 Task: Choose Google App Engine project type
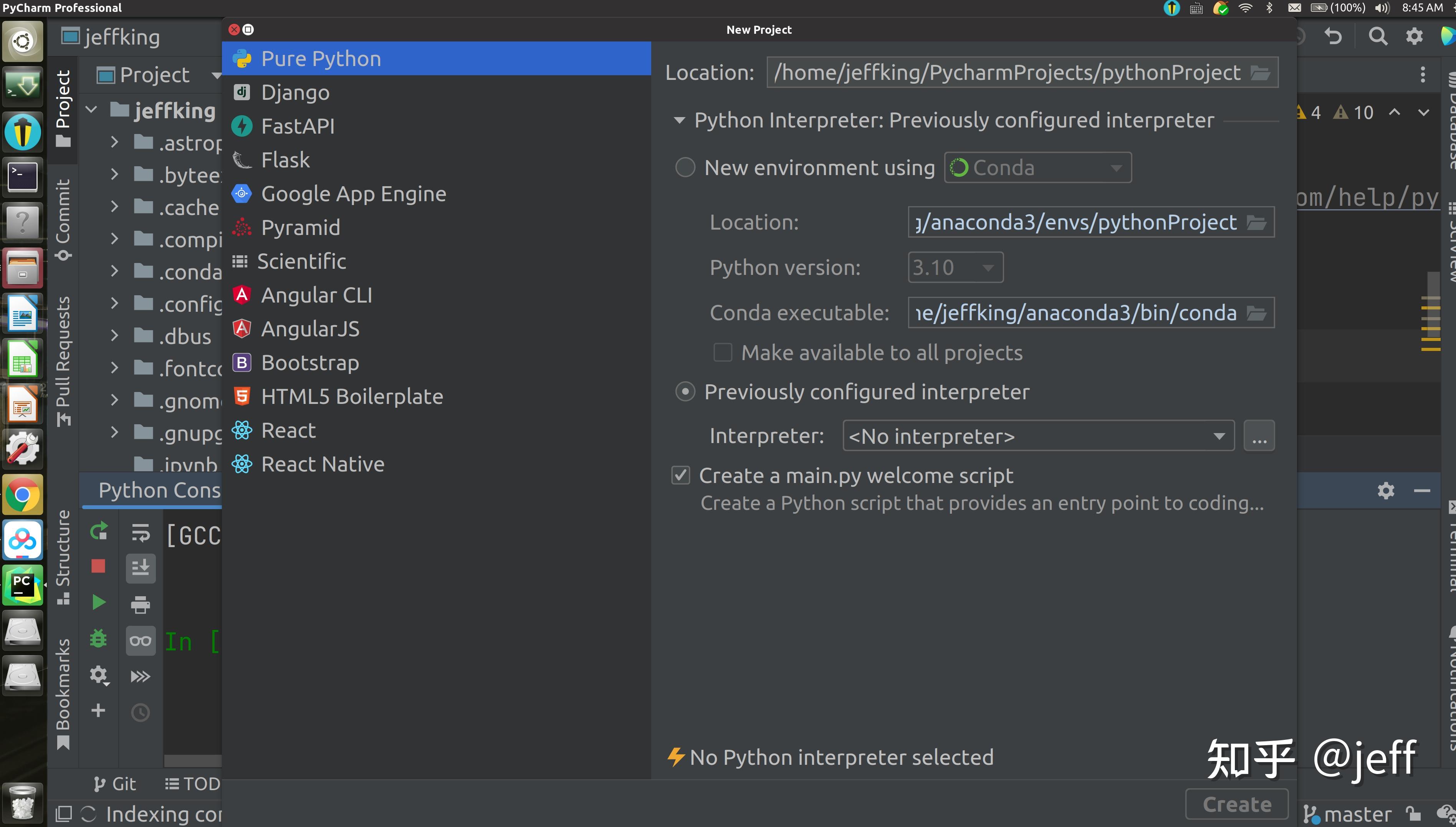(x=436, y=194)
